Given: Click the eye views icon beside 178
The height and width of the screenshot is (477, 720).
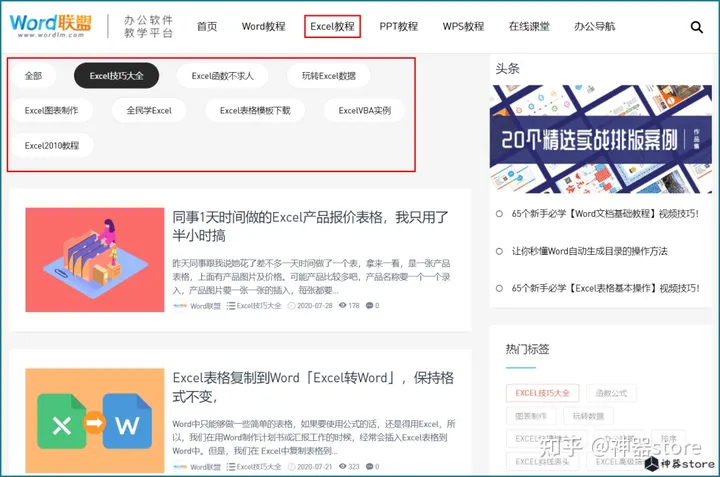Looking at the screenshot, I should pyautogui.click(x=343, y=305).
